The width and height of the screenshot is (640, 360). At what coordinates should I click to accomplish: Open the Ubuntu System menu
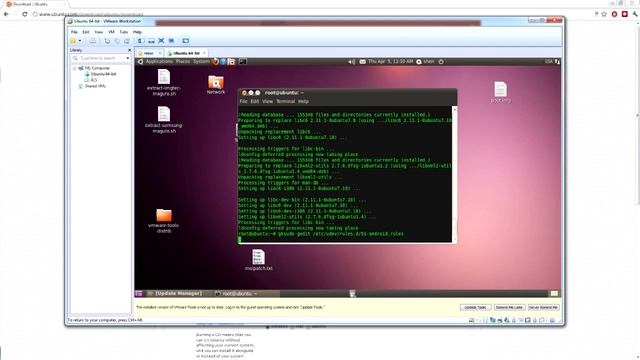click(201, 62)
